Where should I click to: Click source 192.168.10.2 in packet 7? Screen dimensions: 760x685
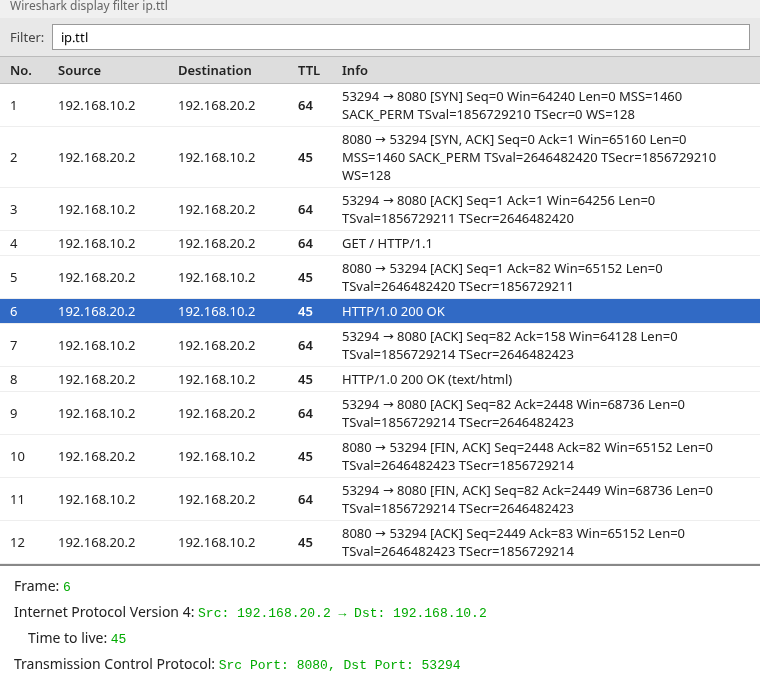[x=96, y=346]
